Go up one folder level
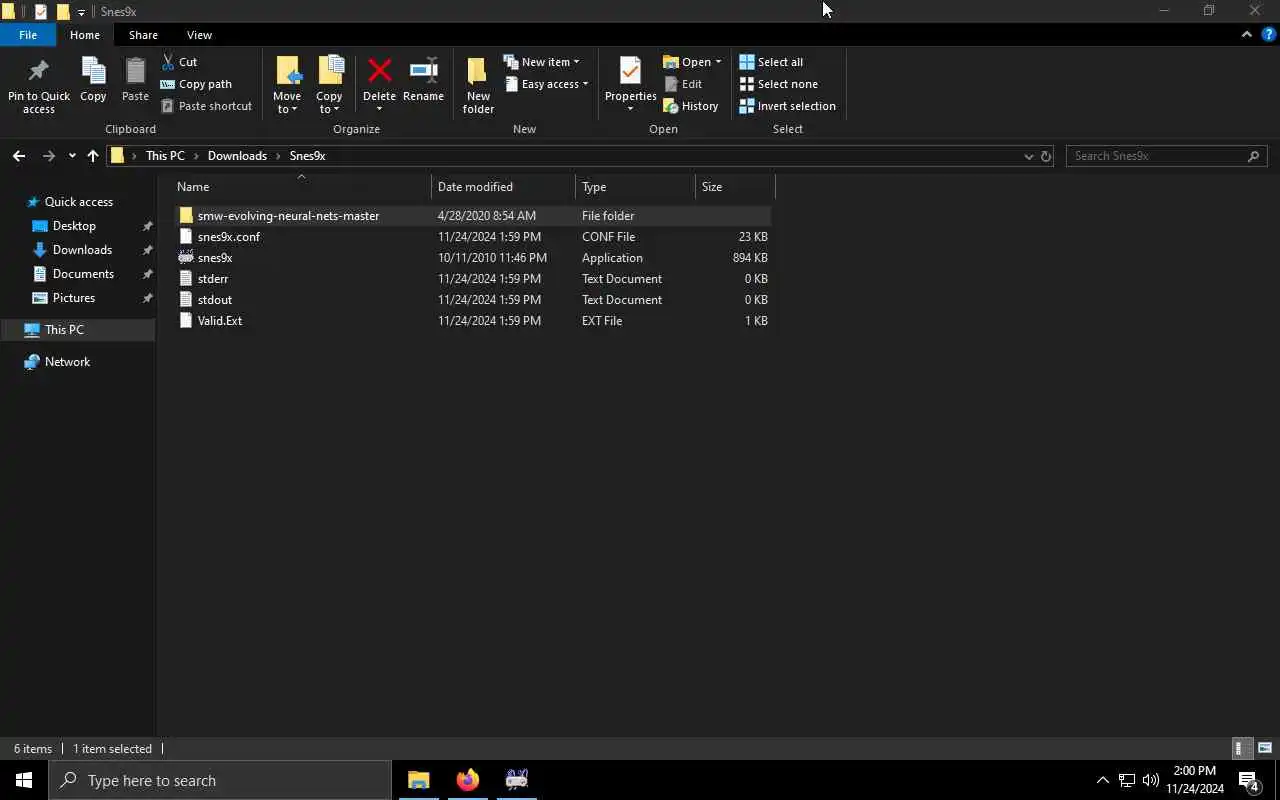Screen dimensions: 1280x800 point(93,156)
